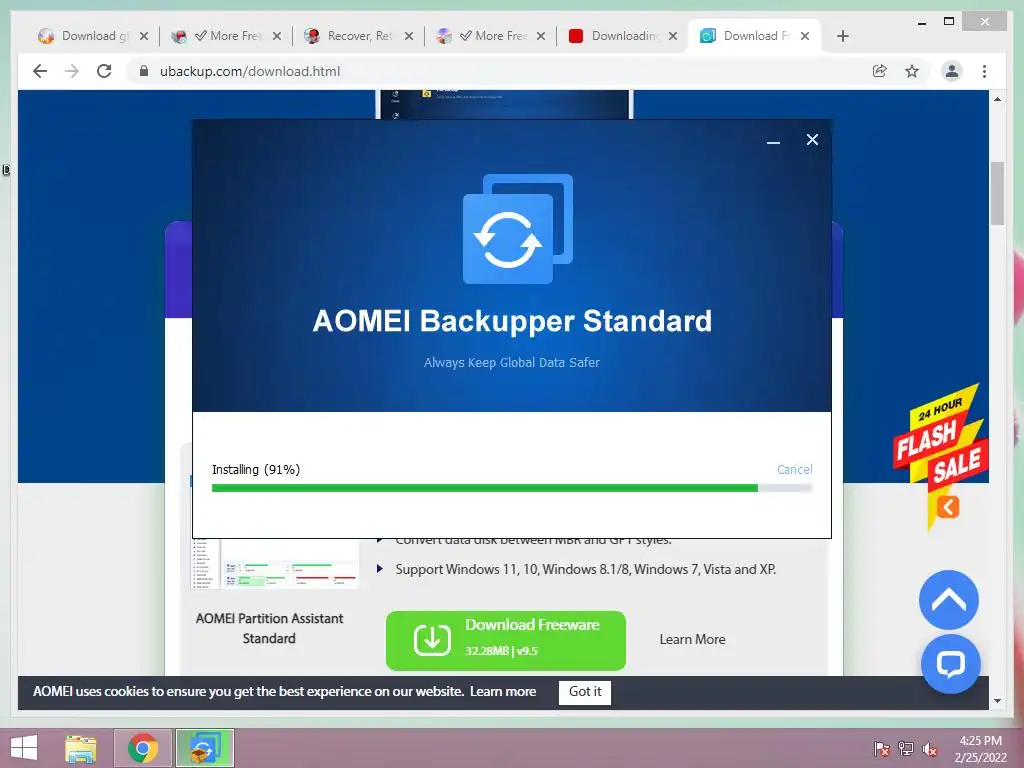The width and height of the screenshot is (1024, 768).
Task: Open Chrome profile avatar
Action: 952,71
